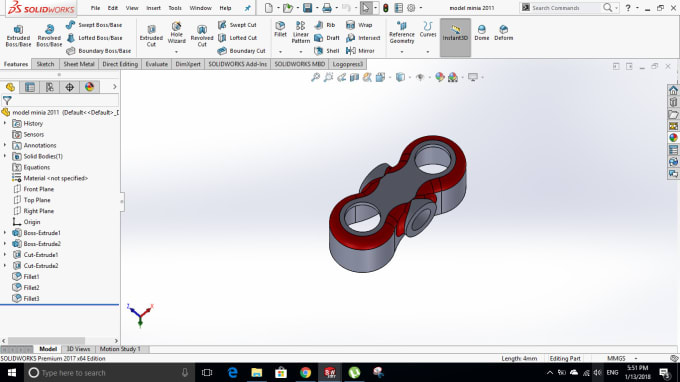Click the Edit Appearance icon
The width and height of the screenshot is (680, 382).
(x=440, y=77)
